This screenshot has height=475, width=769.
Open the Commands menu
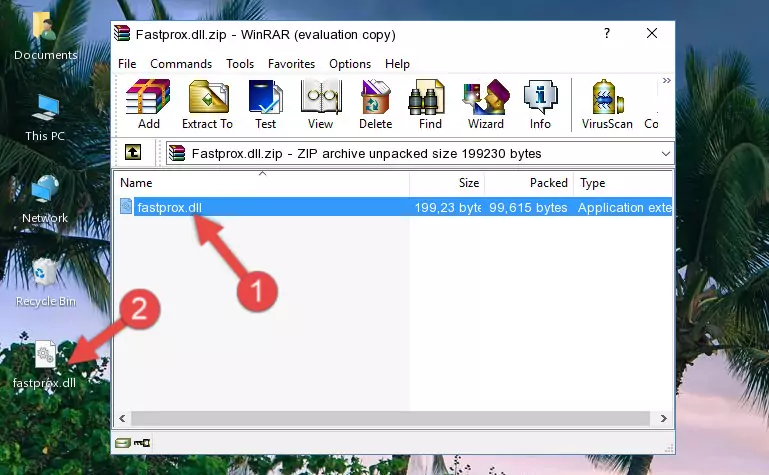point(181,64)
